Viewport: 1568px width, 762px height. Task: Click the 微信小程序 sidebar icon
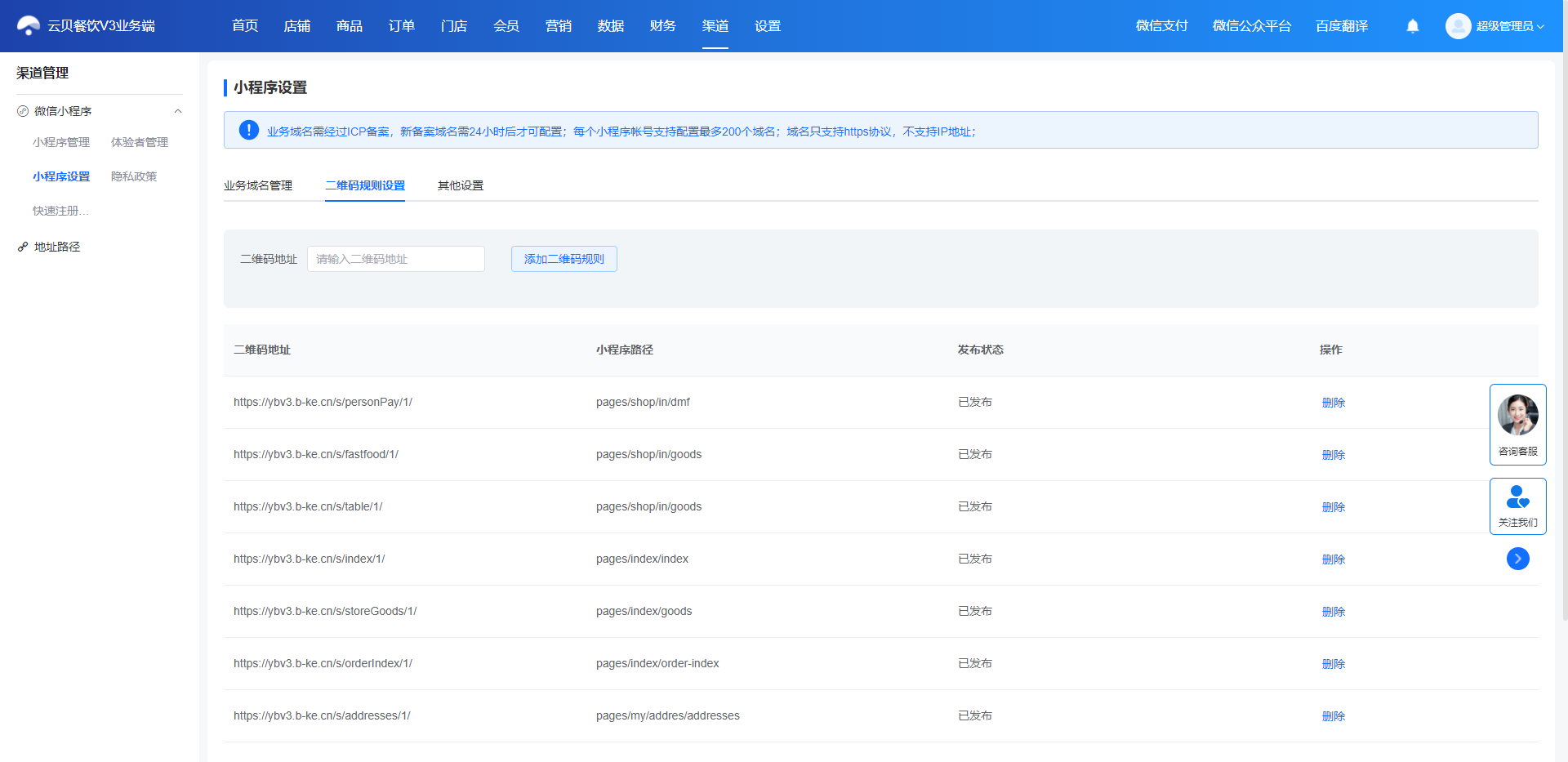point(23,111)
